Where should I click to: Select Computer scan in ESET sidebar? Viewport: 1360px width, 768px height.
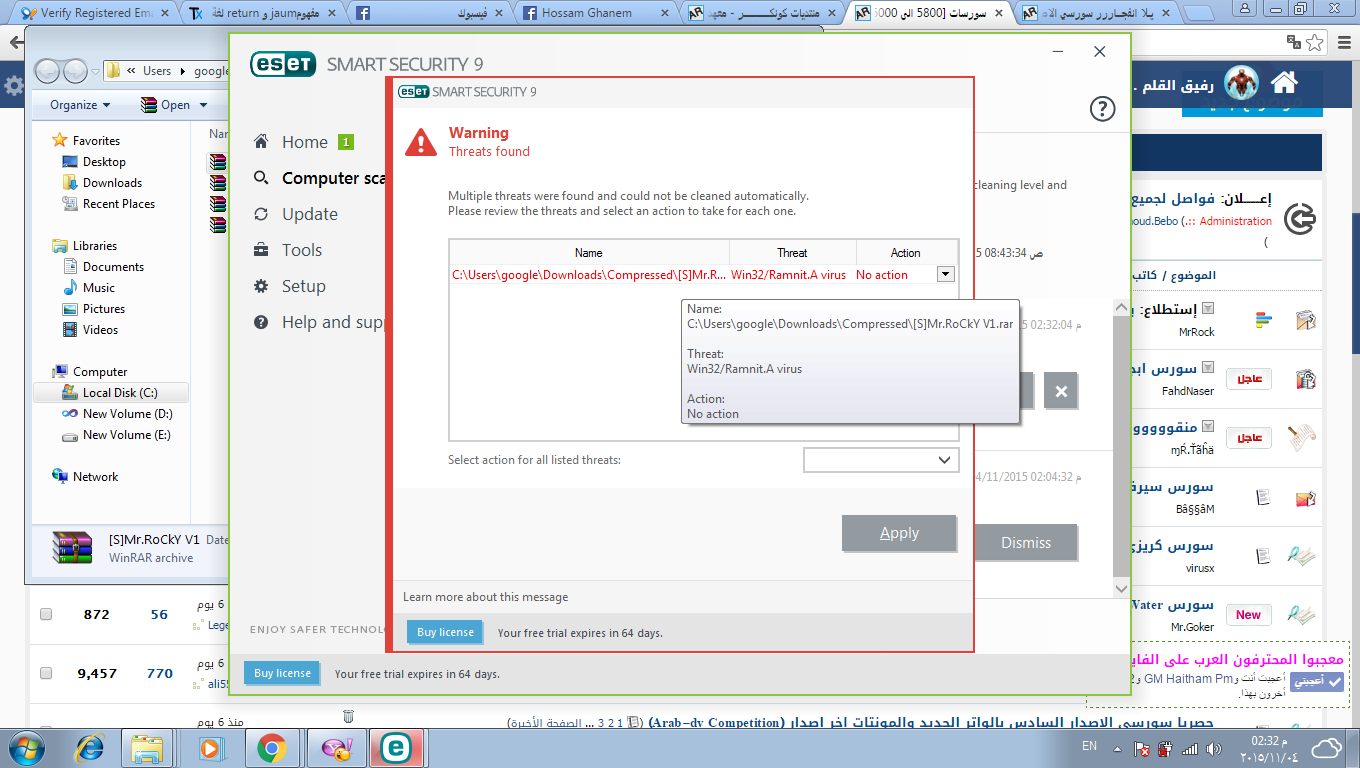320,178
